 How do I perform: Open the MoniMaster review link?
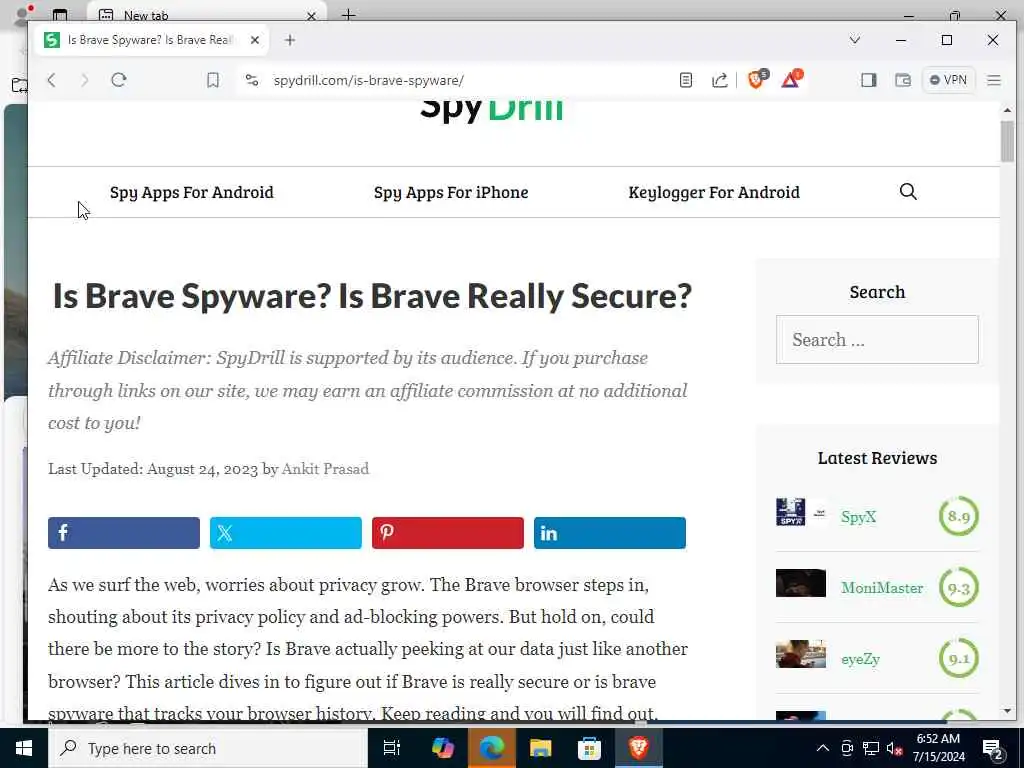click(x=882, y=588)
